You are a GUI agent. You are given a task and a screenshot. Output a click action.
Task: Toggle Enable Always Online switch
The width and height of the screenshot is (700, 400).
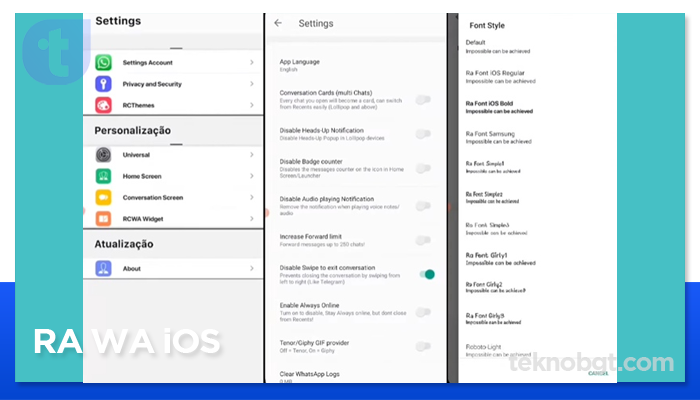tap(423, 312)
